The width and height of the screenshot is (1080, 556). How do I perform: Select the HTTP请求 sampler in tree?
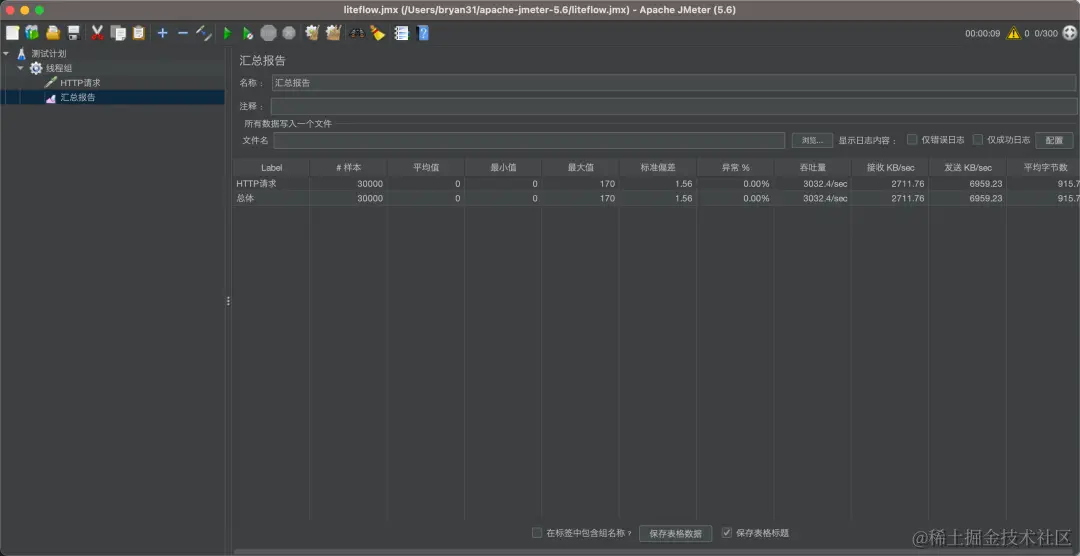point(81,83)
